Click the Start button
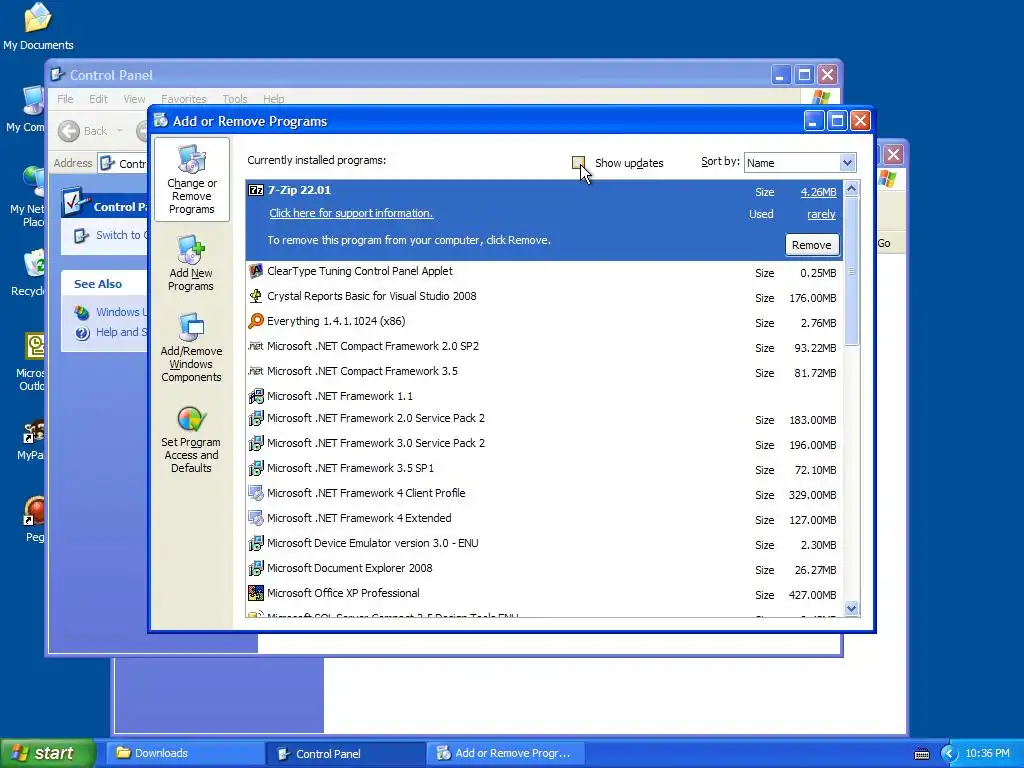Screen dimensions: 1024x768 47,753
